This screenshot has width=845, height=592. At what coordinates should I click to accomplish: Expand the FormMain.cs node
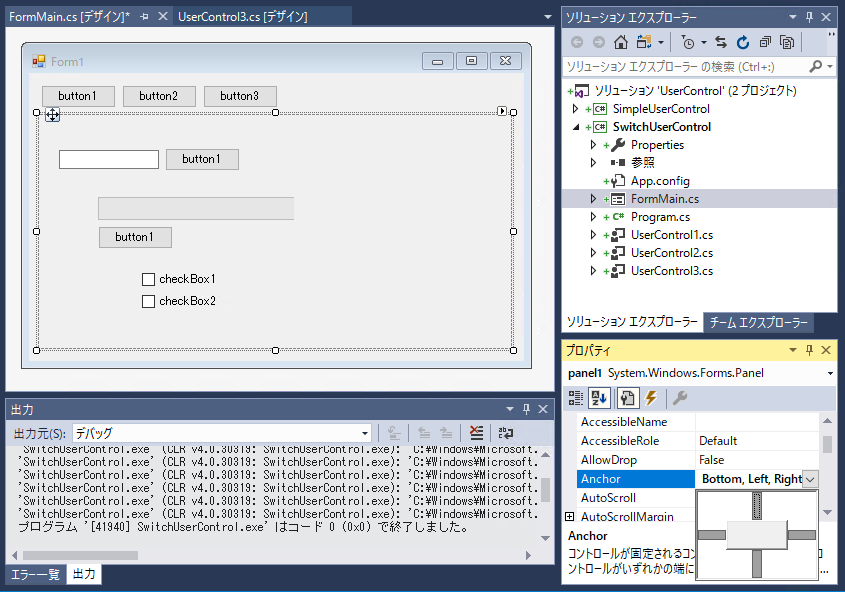(x=593, y=199)
